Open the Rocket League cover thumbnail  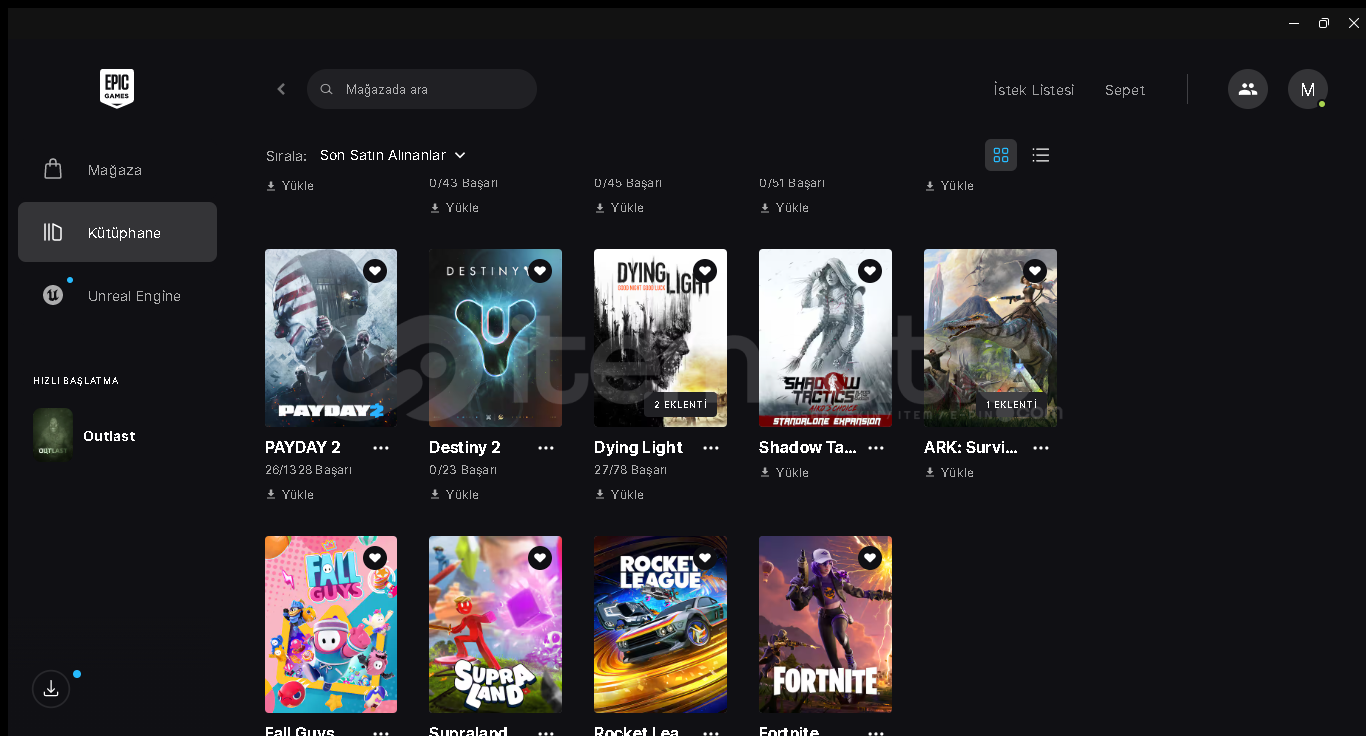660,624
